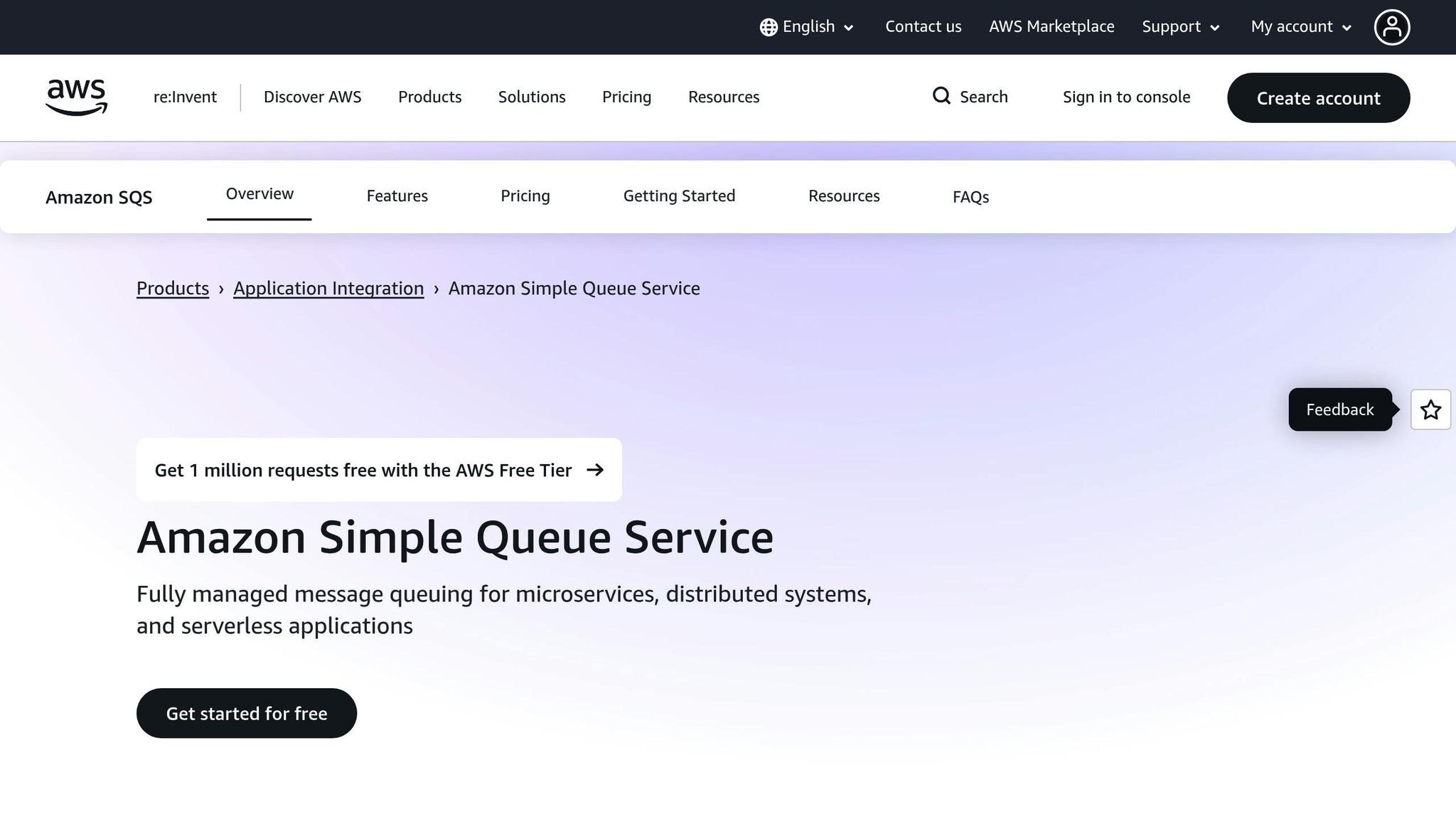Select Pricing in the Amazon SQS navigation
This screenshot has height=819, width=1456.
pyautogui.click(x=525, y=196)
